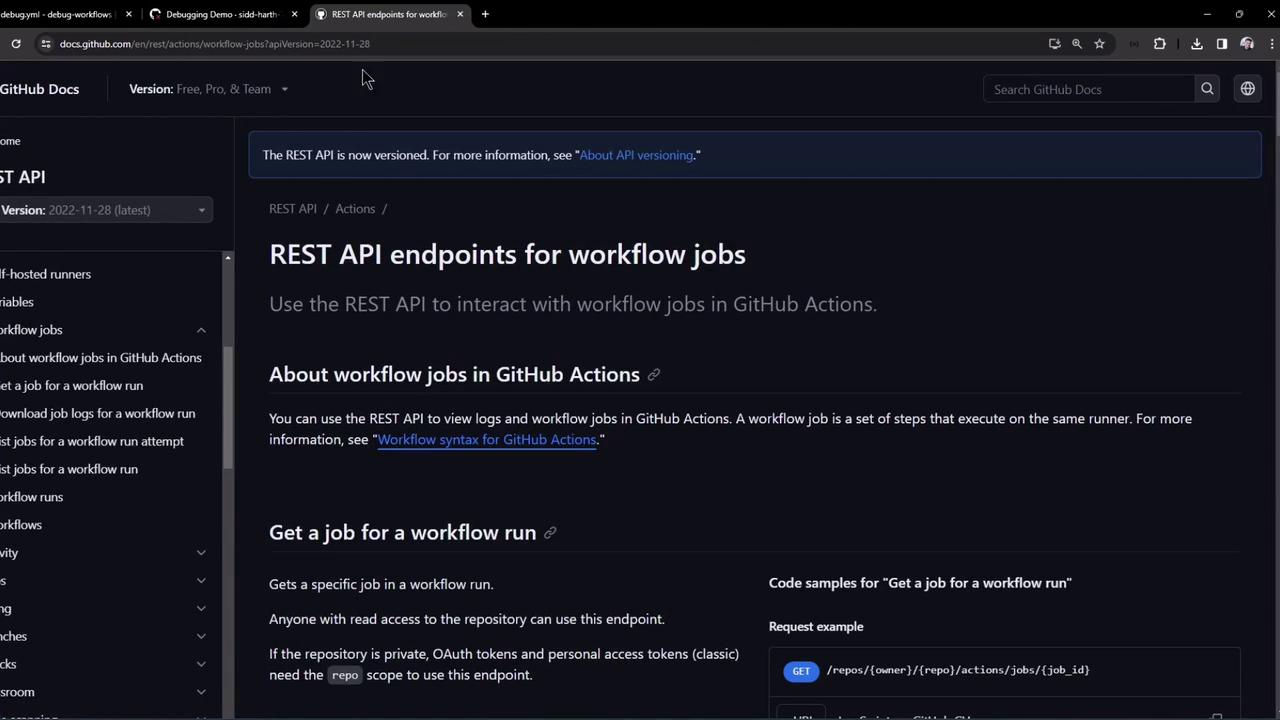Expand the Branches sidebar section chevron
This screenshot has width=1280, height=720.
pos(201,637)
